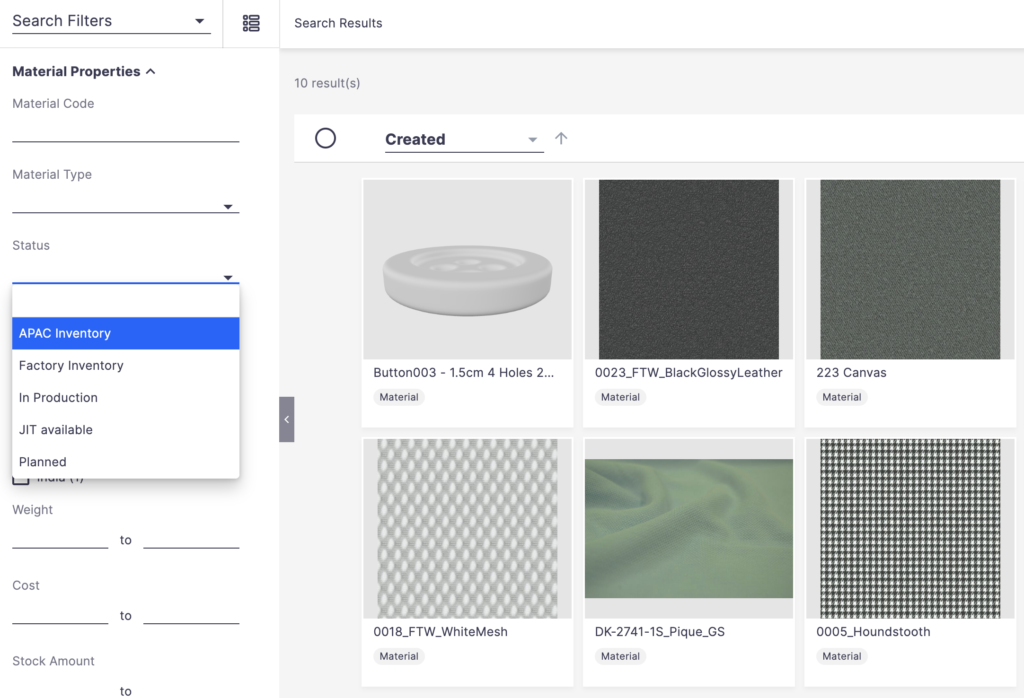Pick In Production status option
Screen dimensions: 1024x698
pos(125,397)
